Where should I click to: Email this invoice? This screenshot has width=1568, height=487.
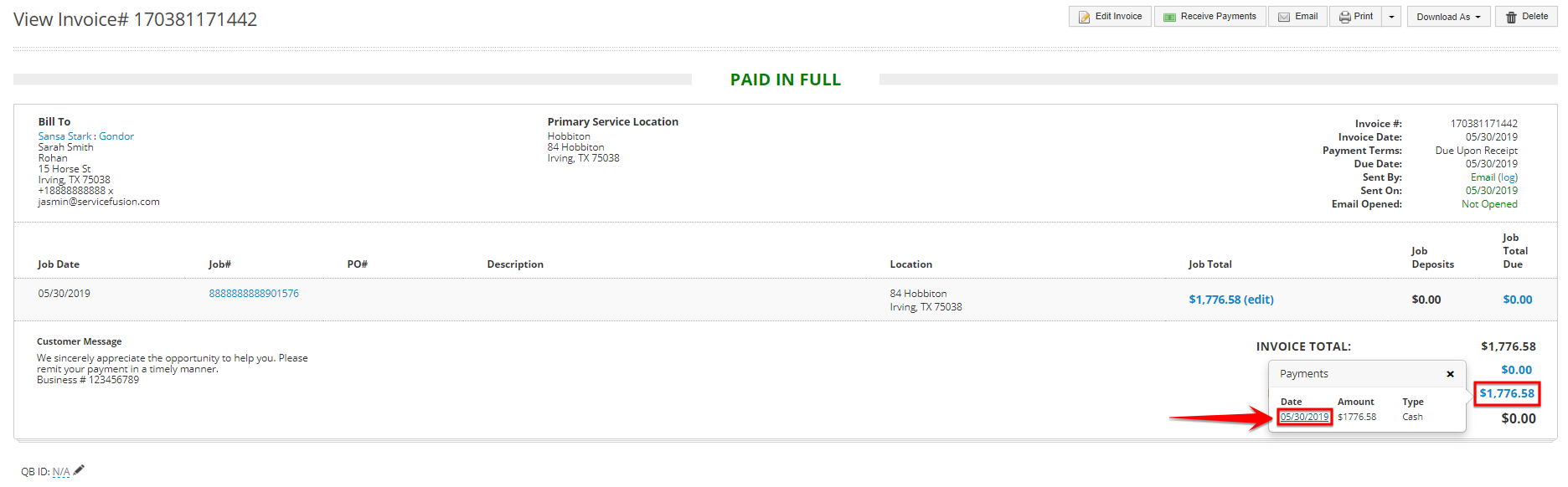coord(1297,17)
